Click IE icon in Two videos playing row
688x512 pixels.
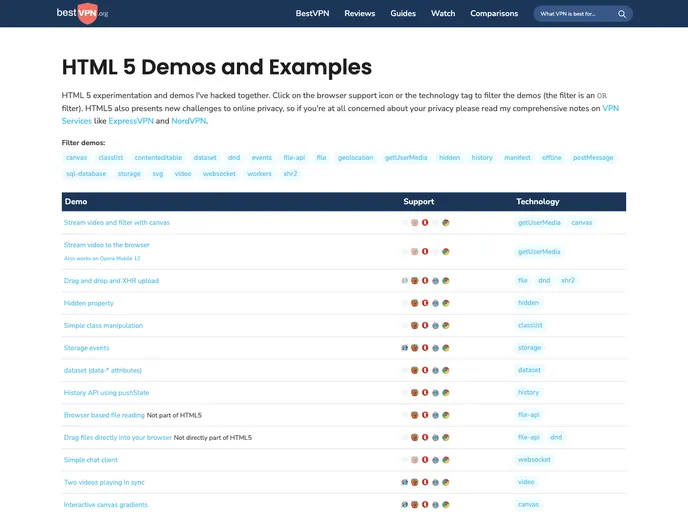[405, 482]
